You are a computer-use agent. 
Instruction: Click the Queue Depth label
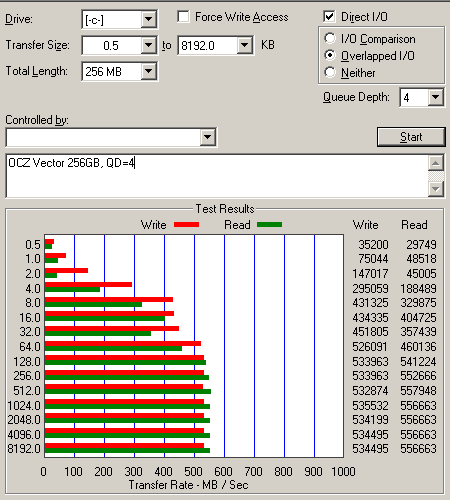pos(356,97)
